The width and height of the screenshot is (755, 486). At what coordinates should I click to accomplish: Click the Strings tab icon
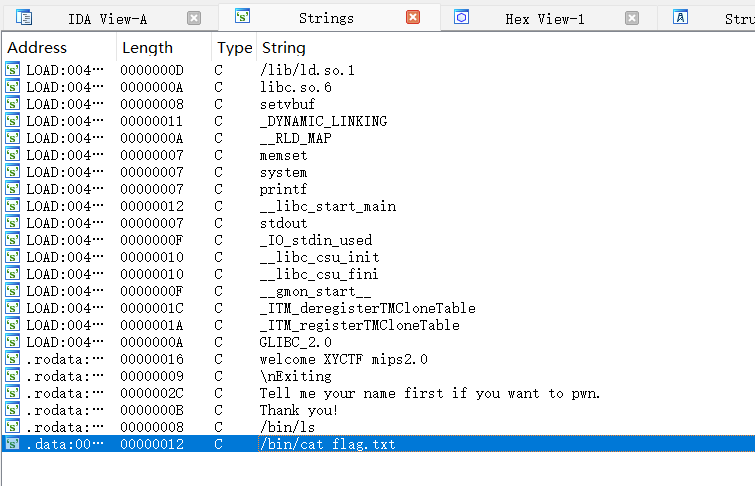coord(242,17)
